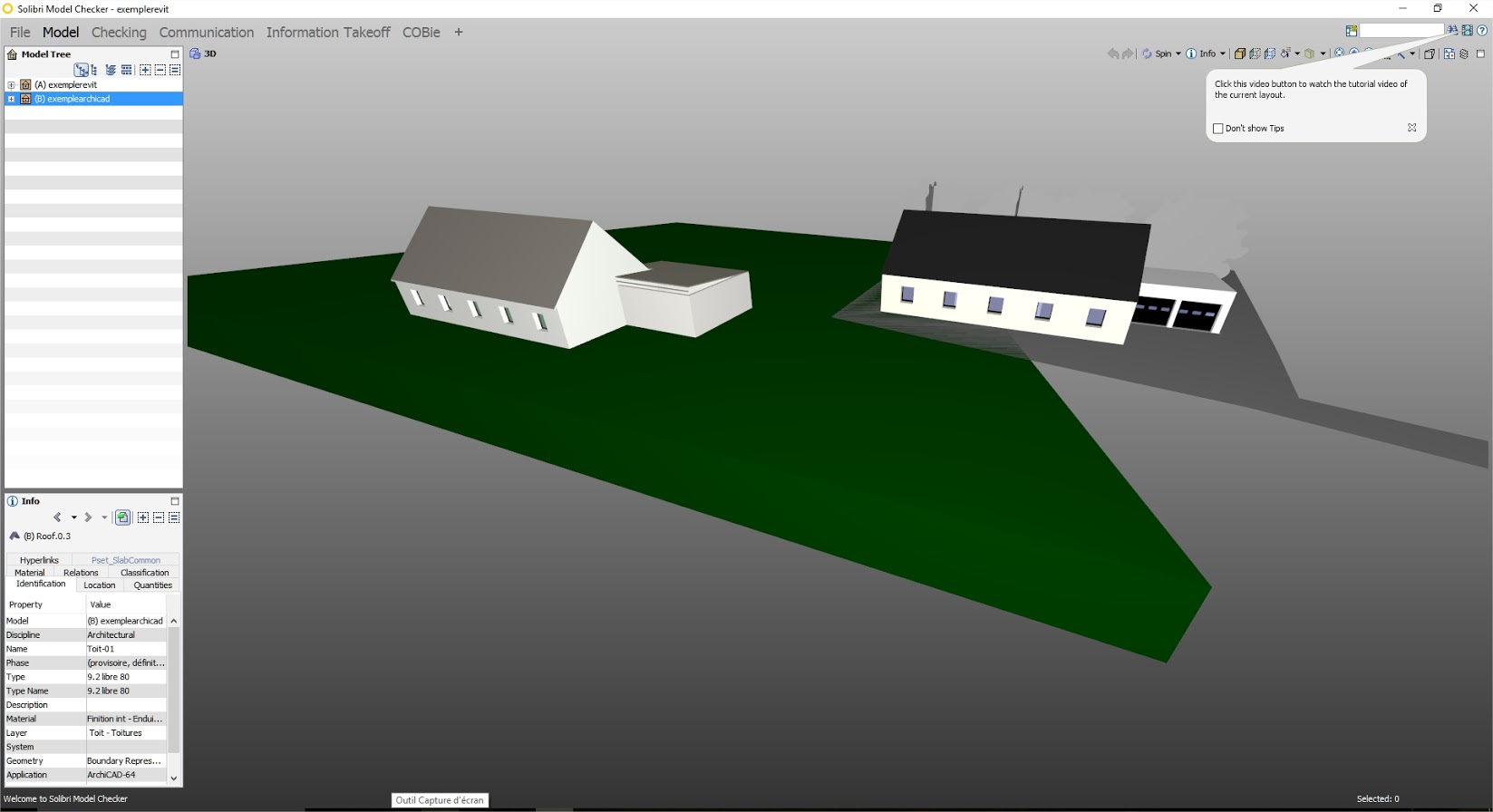Open the Spin tool dropdown arrow
Viewport: 1493px width, 812px height.
[x=1178, y=53]
